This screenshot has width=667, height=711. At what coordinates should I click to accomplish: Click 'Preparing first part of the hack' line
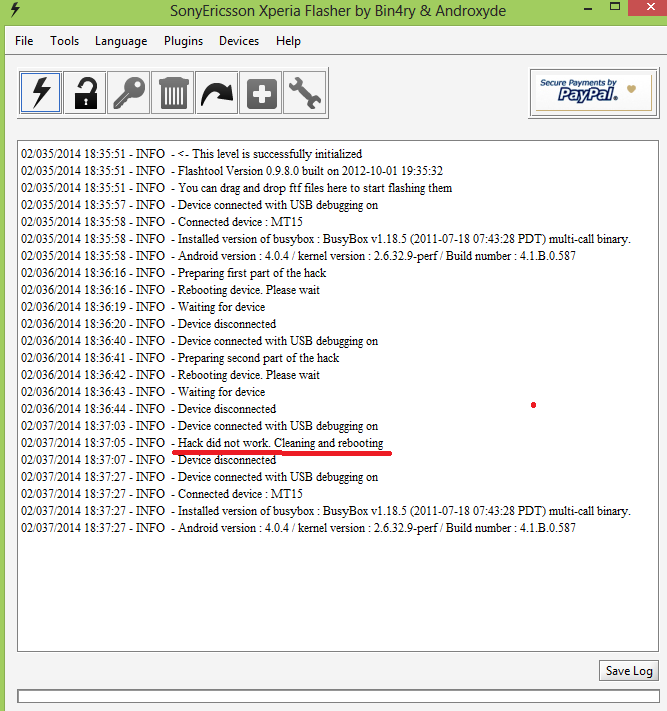173,273
